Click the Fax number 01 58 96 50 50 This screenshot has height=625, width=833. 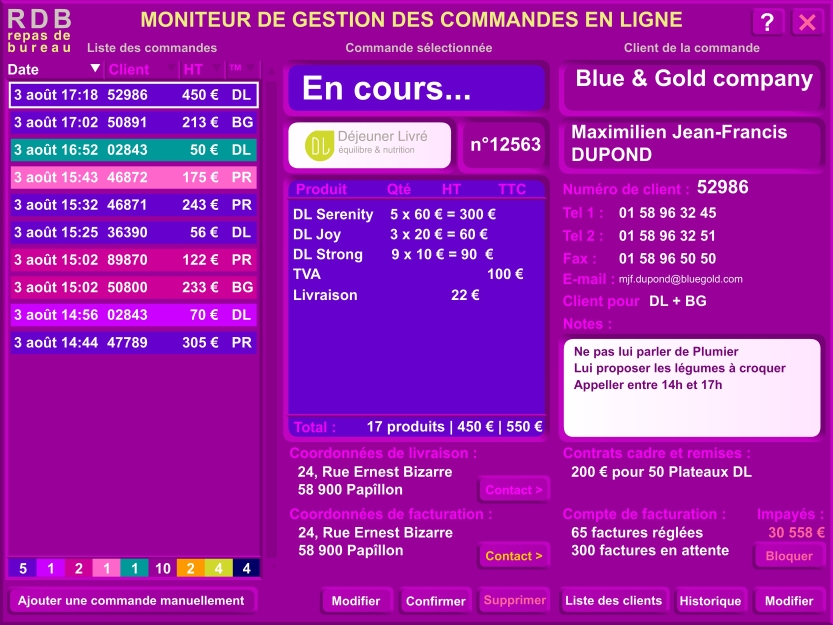coord(667,259)
